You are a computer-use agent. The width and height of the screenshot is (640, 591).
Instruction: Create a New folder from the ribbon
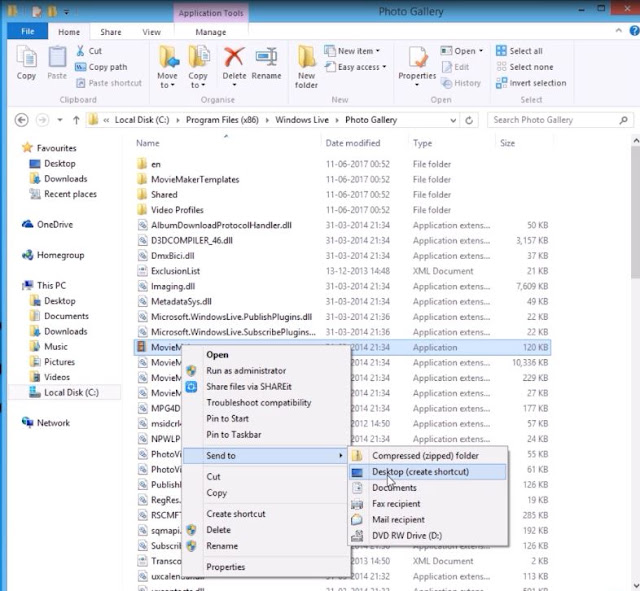pos(306,67)
